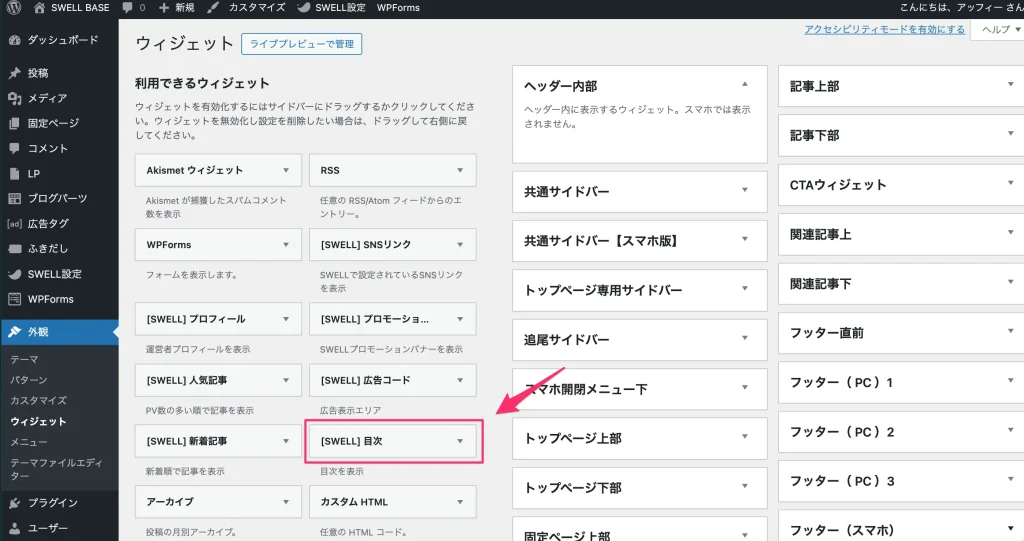This screenshot has height=541, width=1024.
Task: Expand the [SWELL] 目次 widget arrow
Action: click(x=460, y=442)
